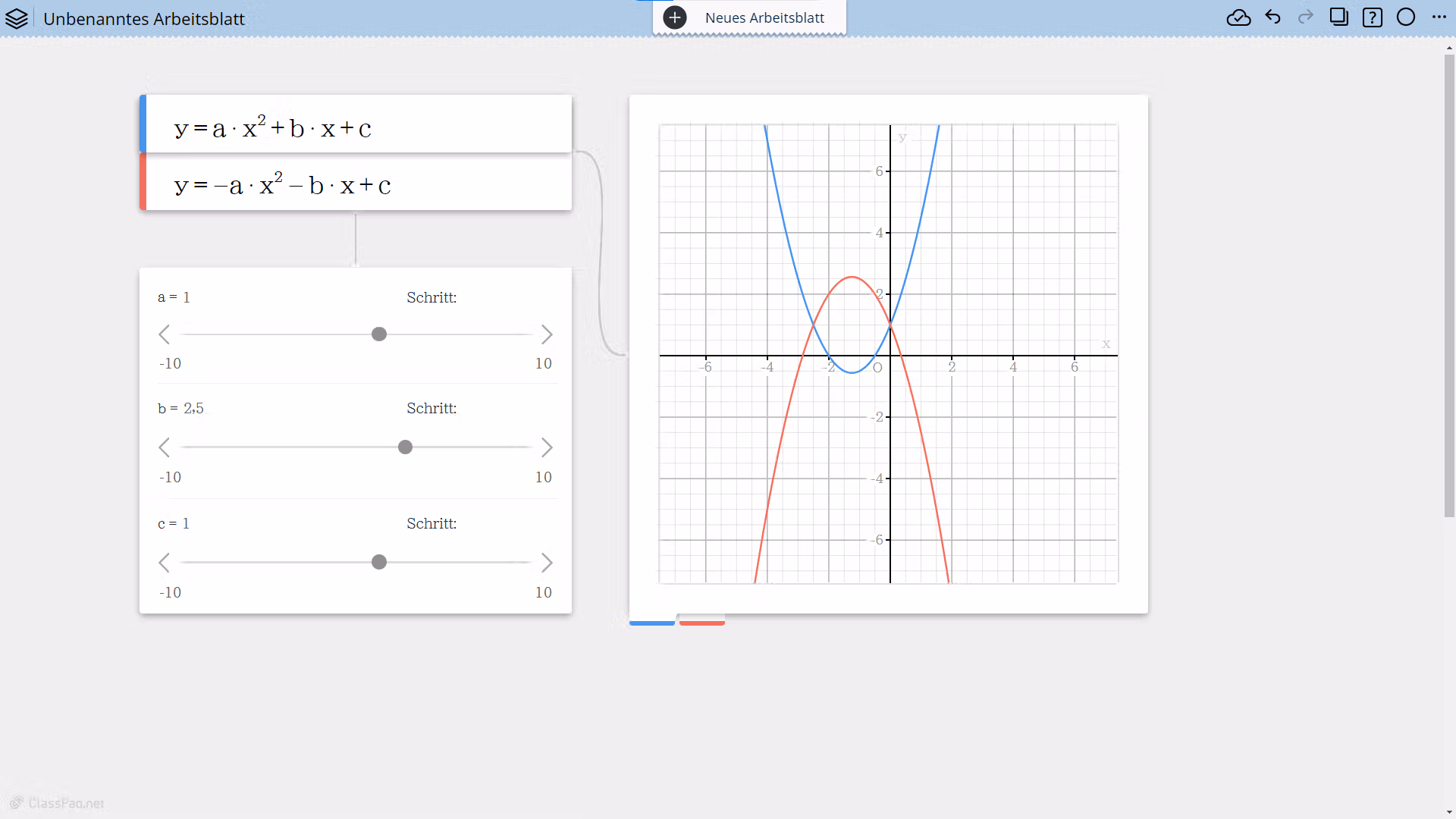Open the three-dots more menu
The image size is (1456, 819).
point(1439,17)
